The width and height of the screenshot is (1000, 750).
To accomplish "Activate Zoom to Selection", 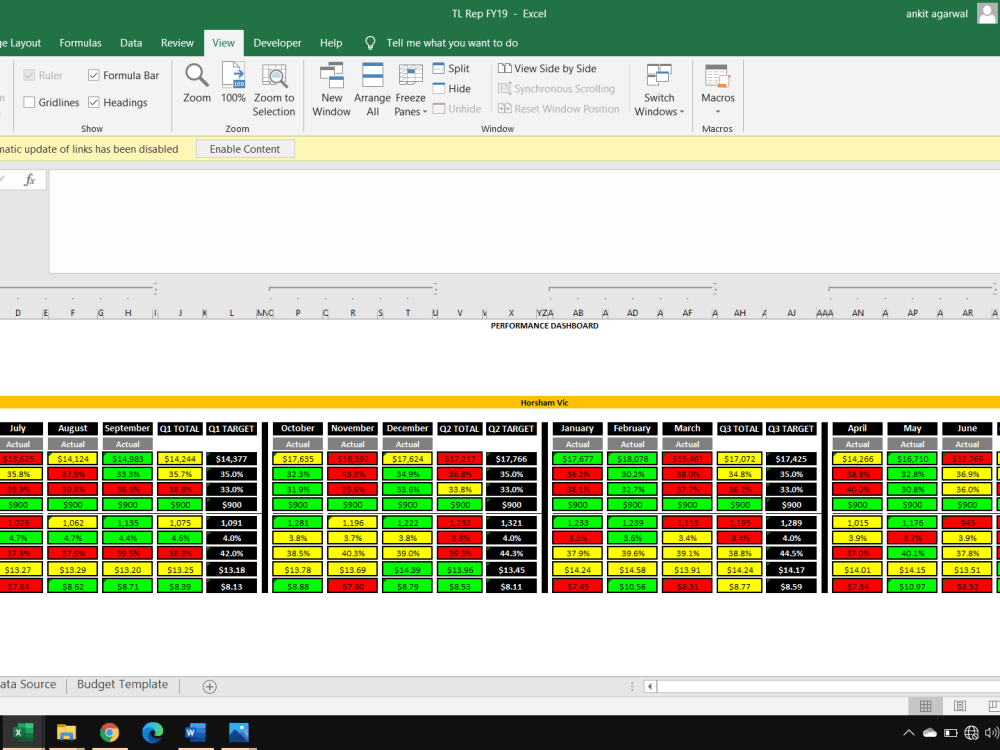I will click(x=274, y=88).
